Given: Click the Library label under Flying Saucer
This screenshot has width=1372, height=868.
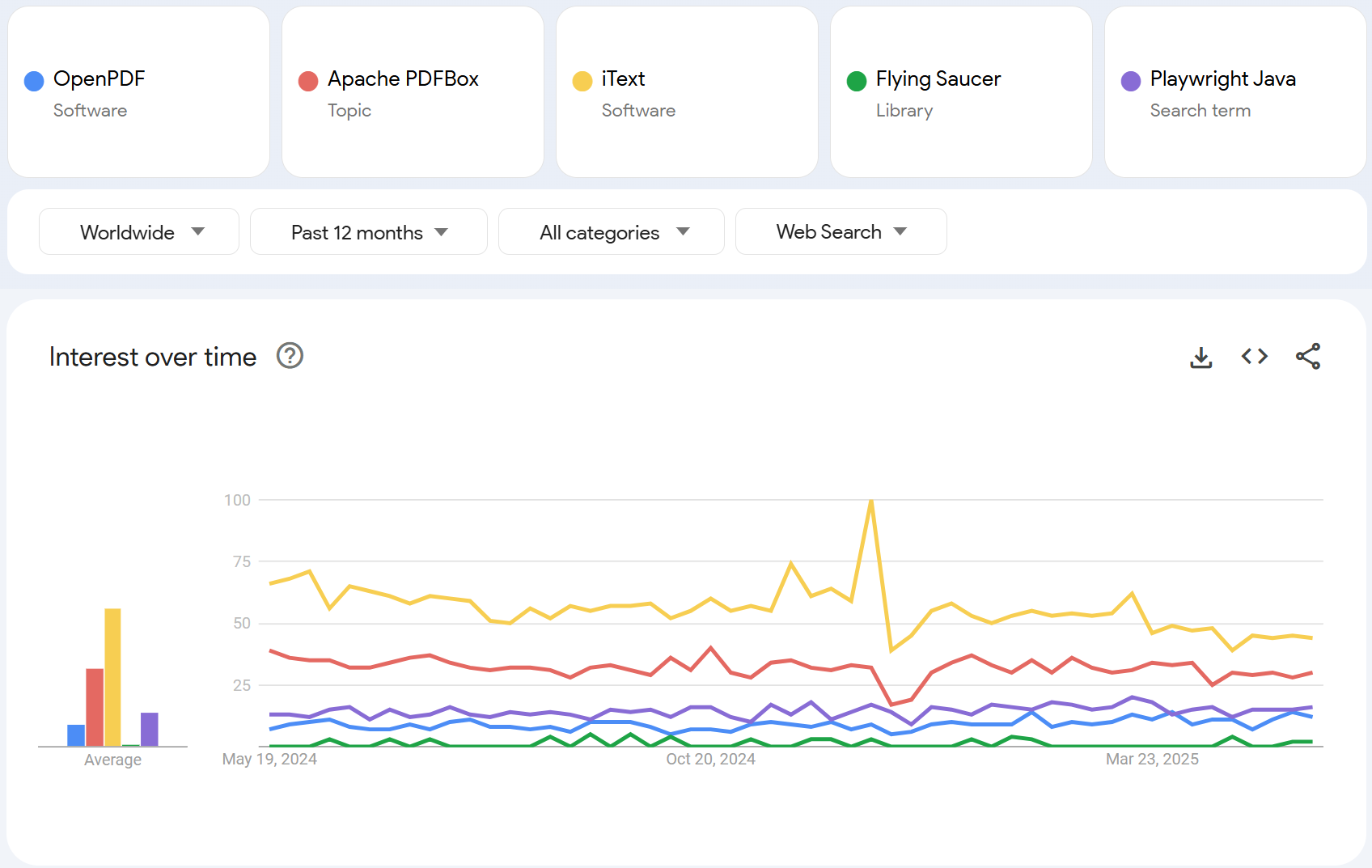Looking at the screenshot, I should pyautogui.click(x=904, y=111).
